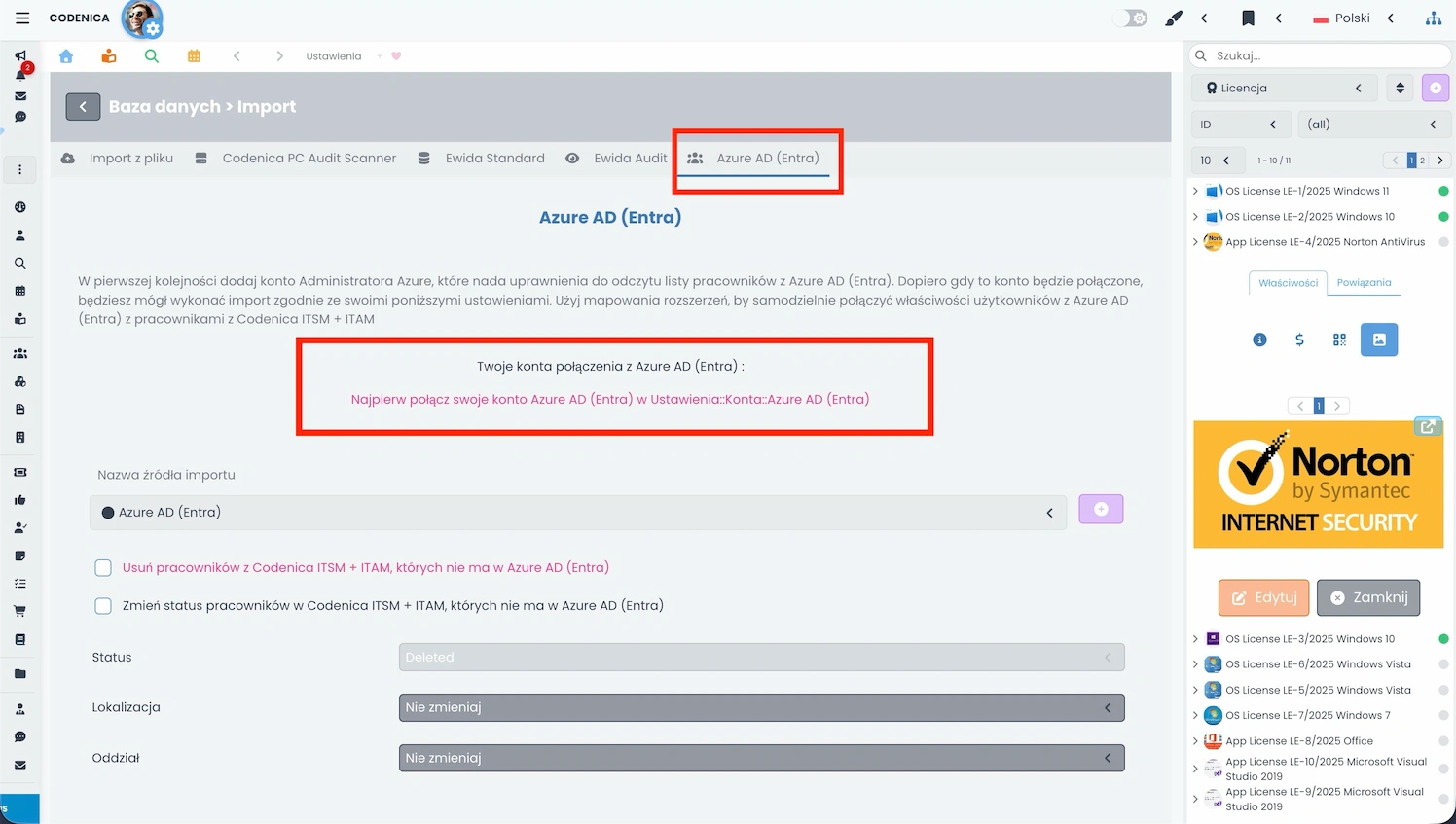The height and width of the screenshot is (824, 1456).
Task: Open the 'Nazwa źródła importu' dropdown
Action: (x=1049, y=509)
